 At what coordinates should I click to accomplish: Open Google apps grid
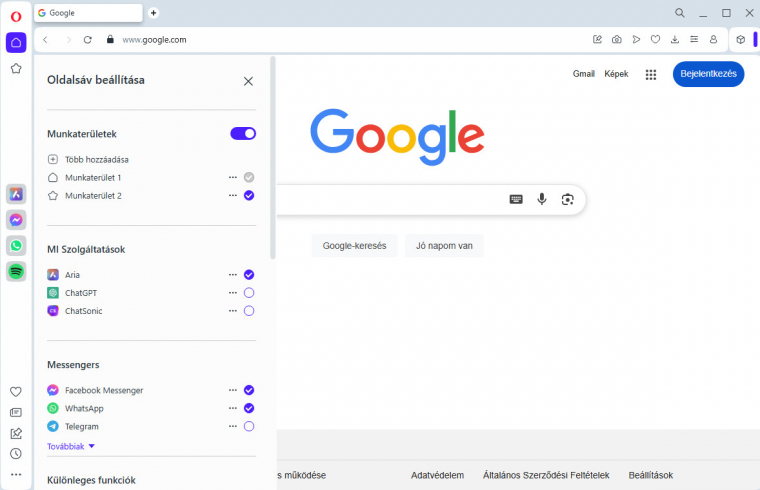click(x=651, y=74)
